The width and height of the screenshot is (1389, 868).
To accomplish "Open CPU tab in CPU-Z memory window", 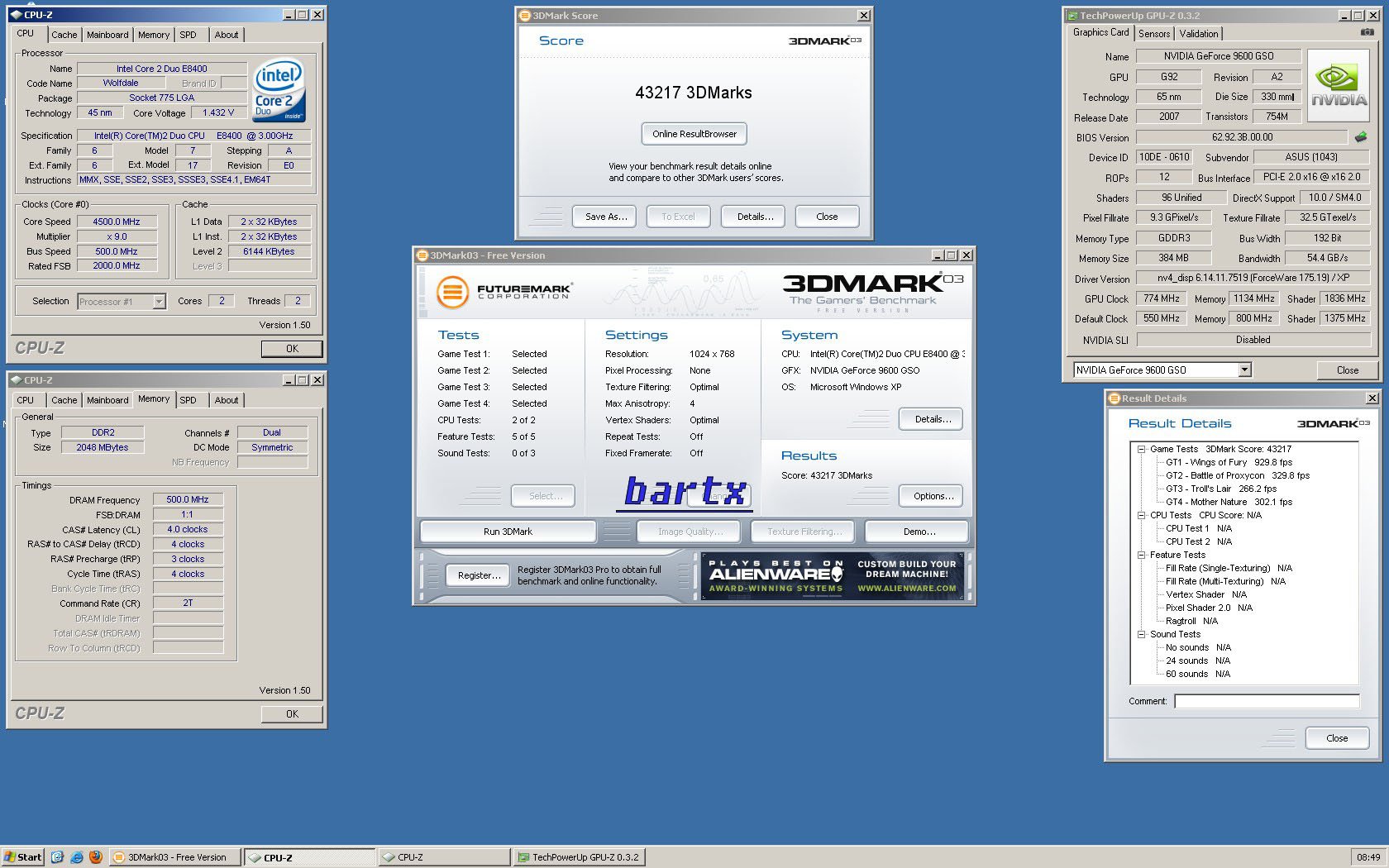I will [26, 400].
